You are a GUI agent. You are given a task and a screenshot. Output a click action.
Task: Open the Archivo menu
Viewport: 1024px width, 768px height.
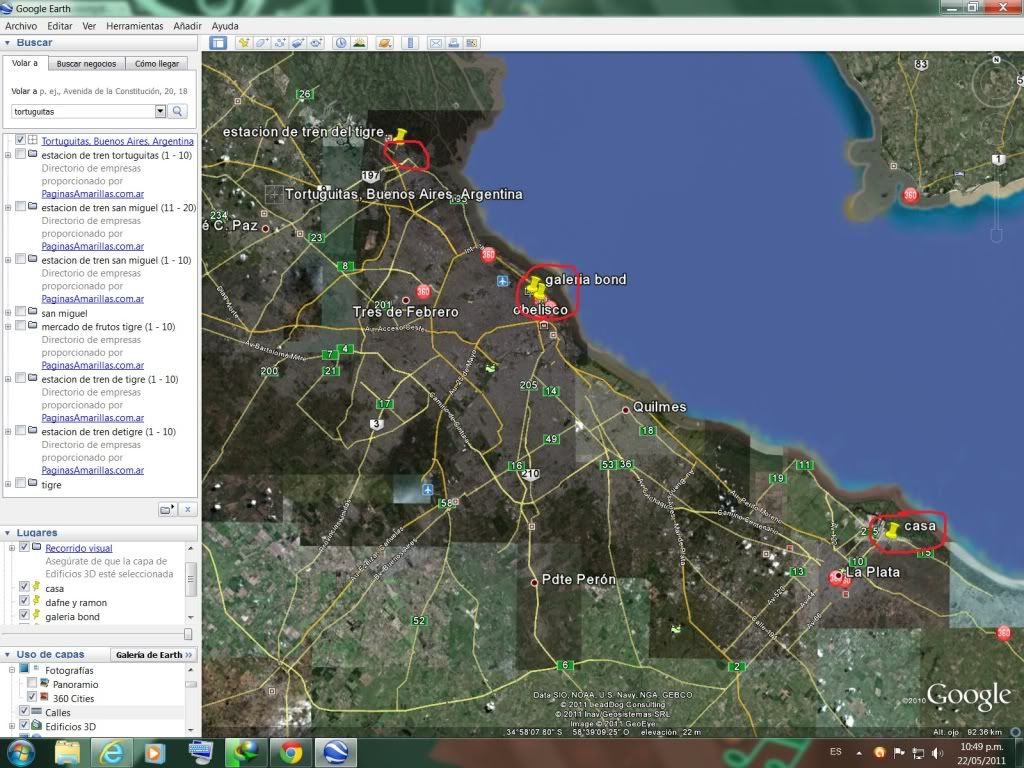click(21, 26)
